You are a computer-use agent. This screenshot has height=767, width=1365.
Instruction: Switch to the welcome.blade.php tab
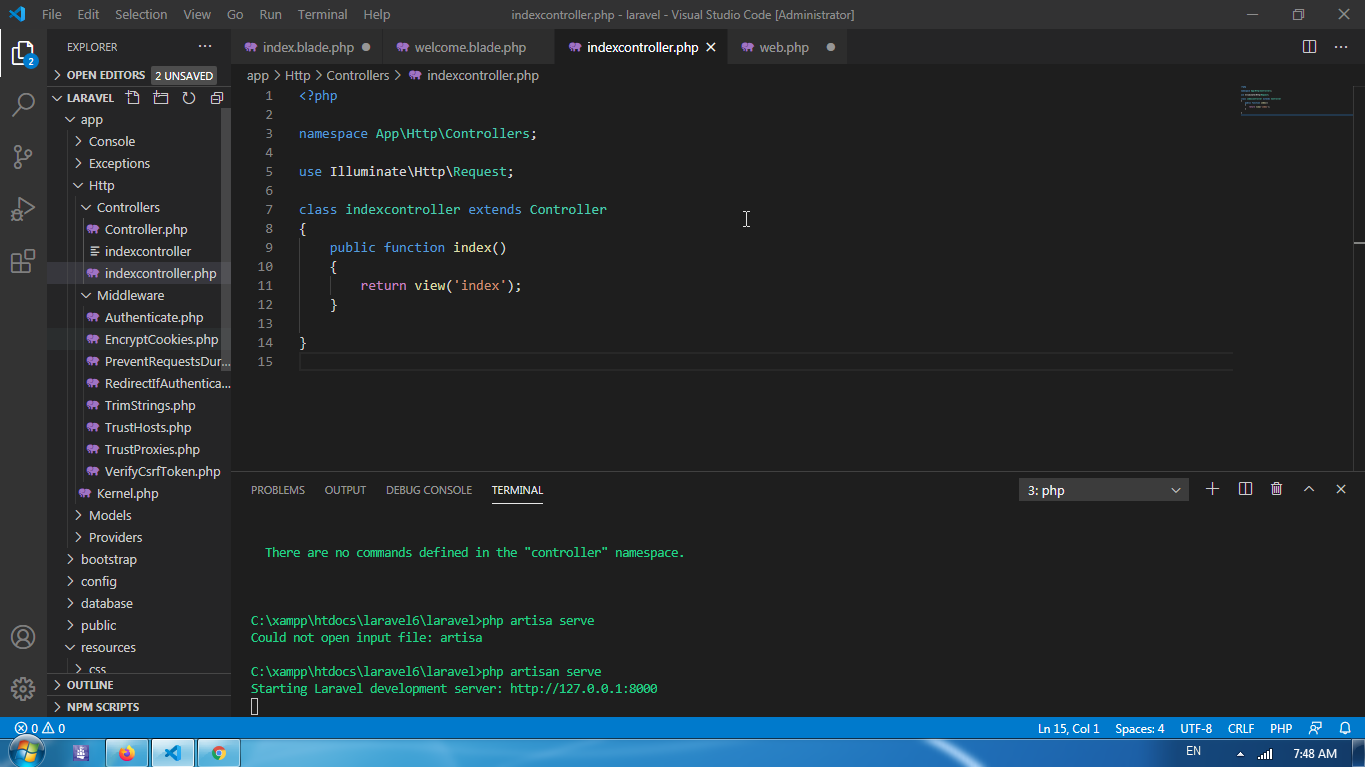click(x=470, y=47)
